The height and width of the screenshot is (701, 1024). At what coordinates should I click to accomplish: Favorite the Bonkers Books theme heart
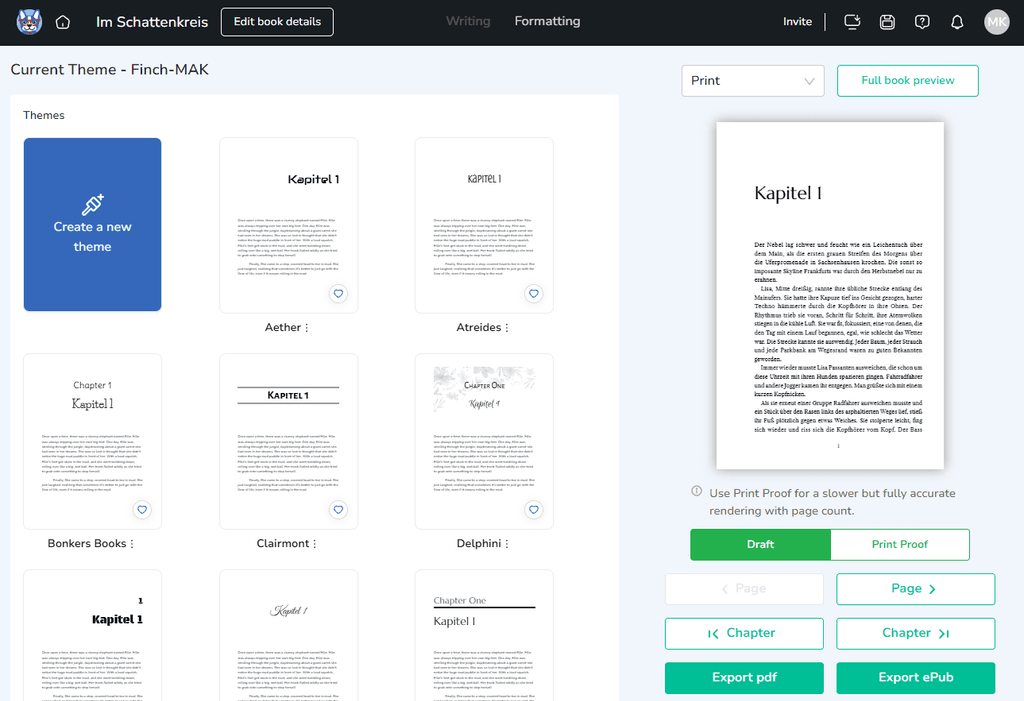click(x=142, y=510)
